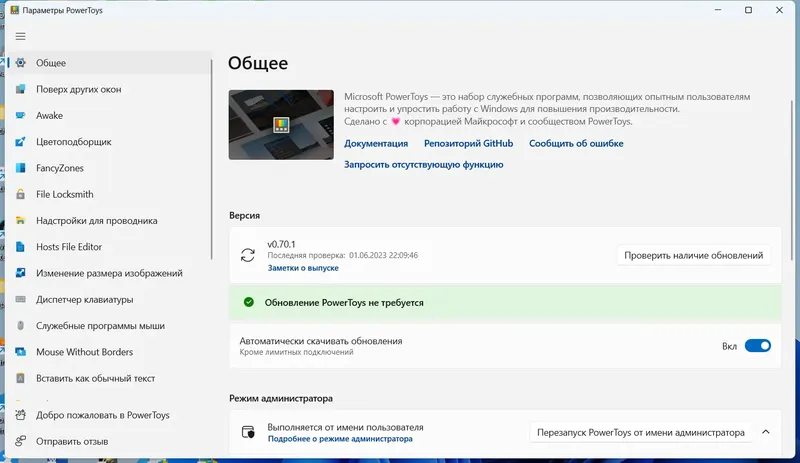Click the PowerToys preview thumbnail image
The width and height of the screenshot is (800, 463).
point(281,125)
